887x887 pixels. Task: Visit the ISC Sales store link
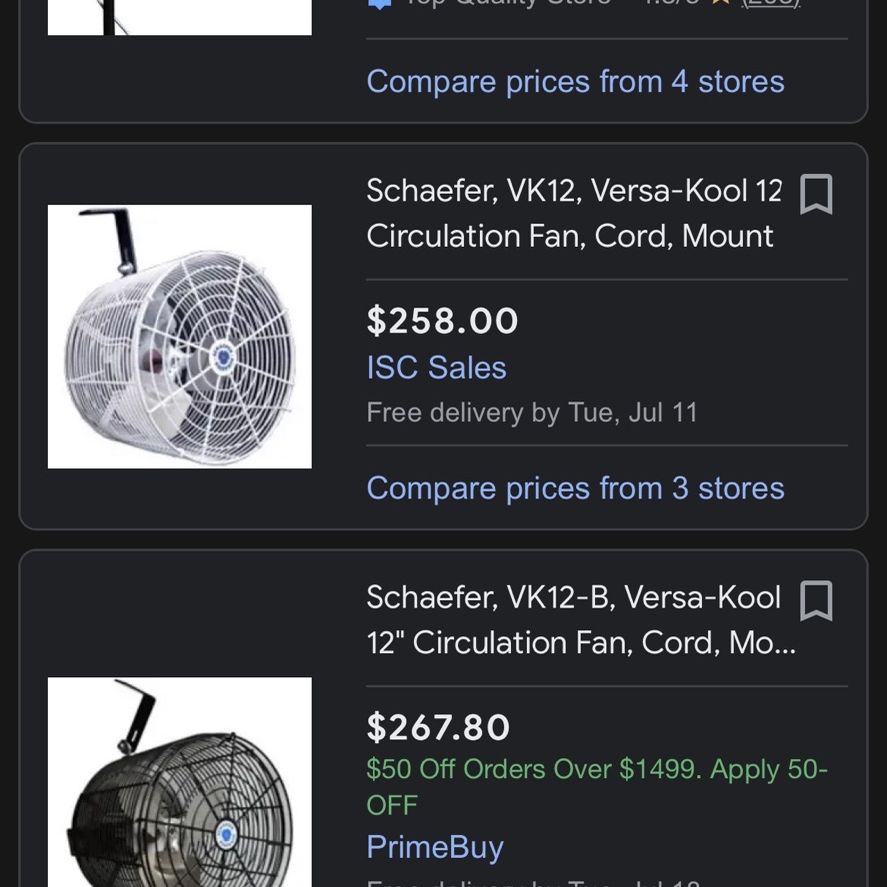pyautogui.click(x=436, y=368)
